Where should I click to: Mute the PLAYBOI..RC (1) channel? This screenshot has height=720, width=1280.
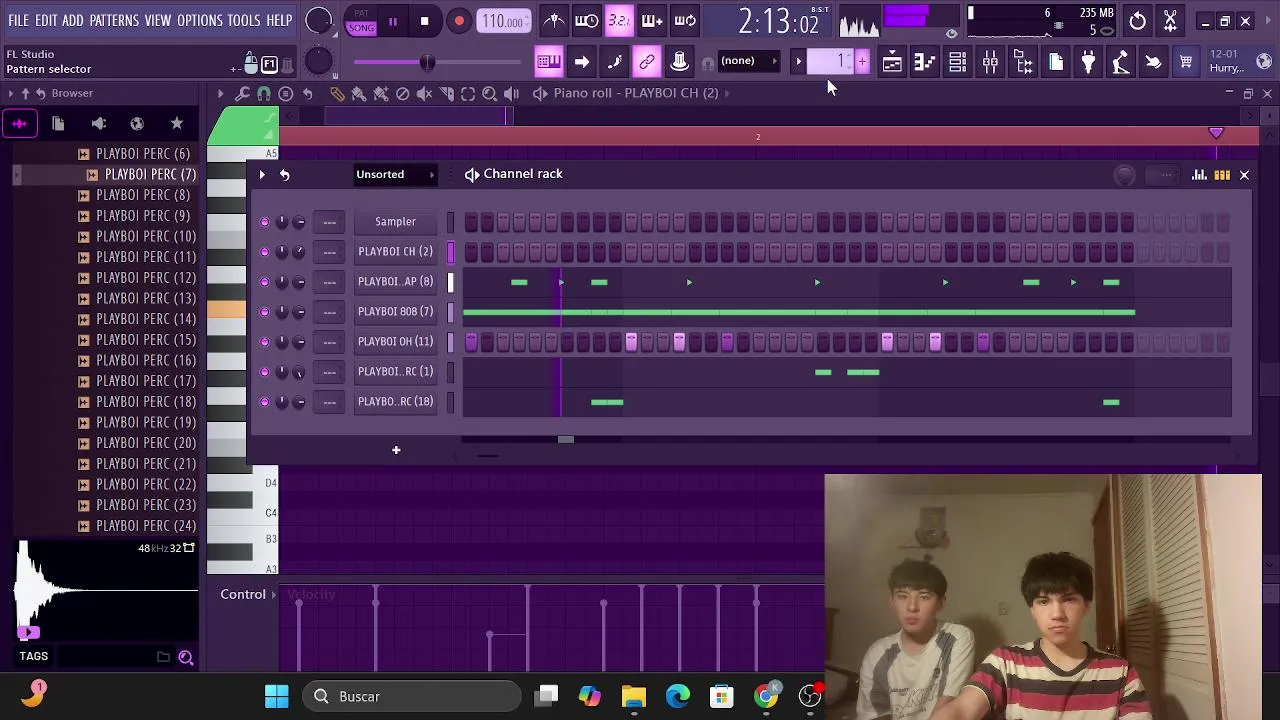point(264,372)
